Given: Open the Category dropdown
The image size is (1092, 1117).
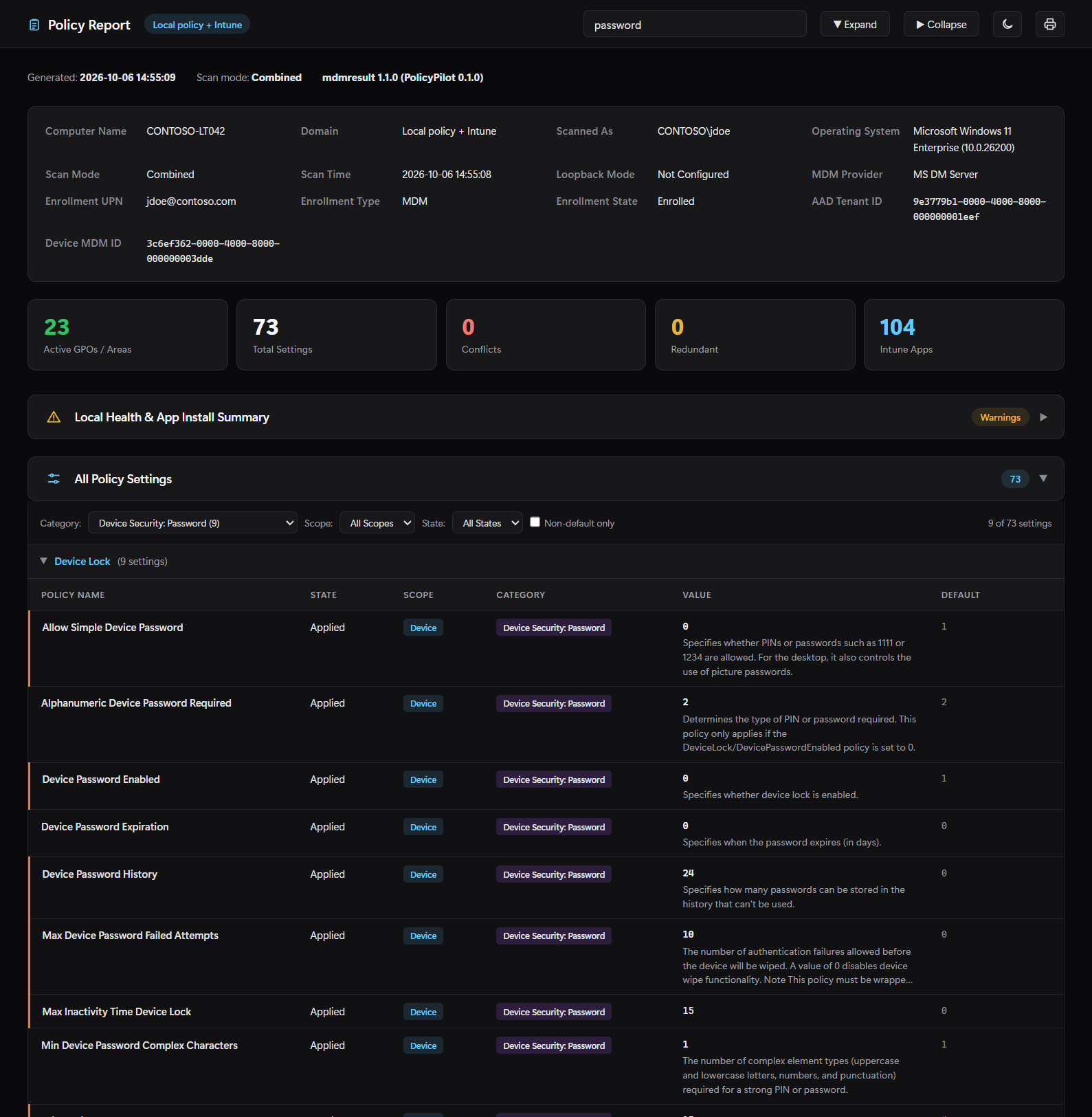Looking at the screenshot, I should (x=192, y=523).
